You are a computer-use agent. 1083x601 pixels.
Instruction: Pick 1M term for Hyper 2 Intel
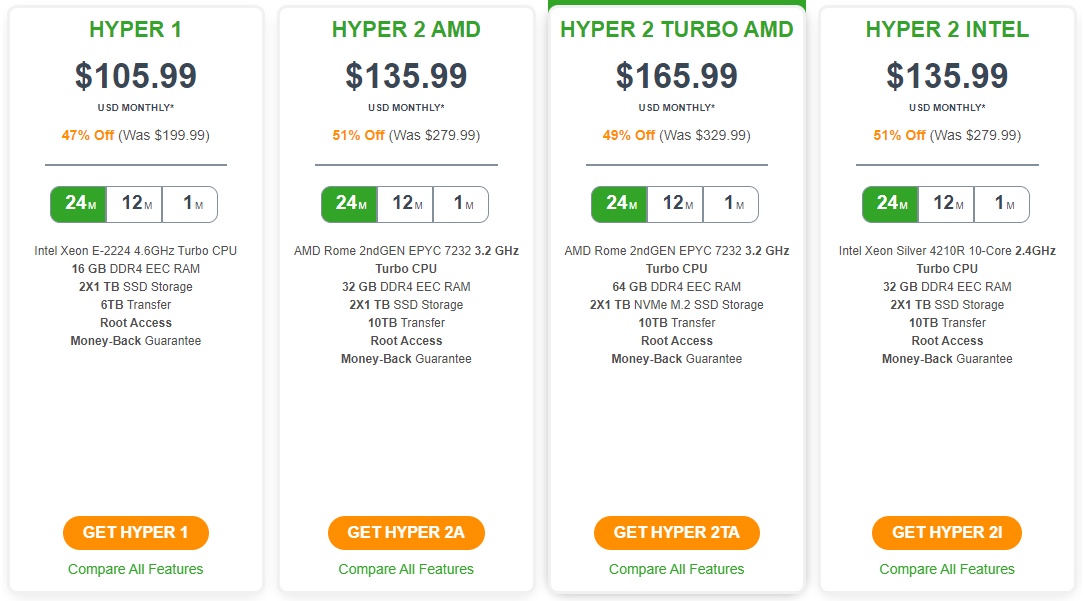click(1001, 204)
